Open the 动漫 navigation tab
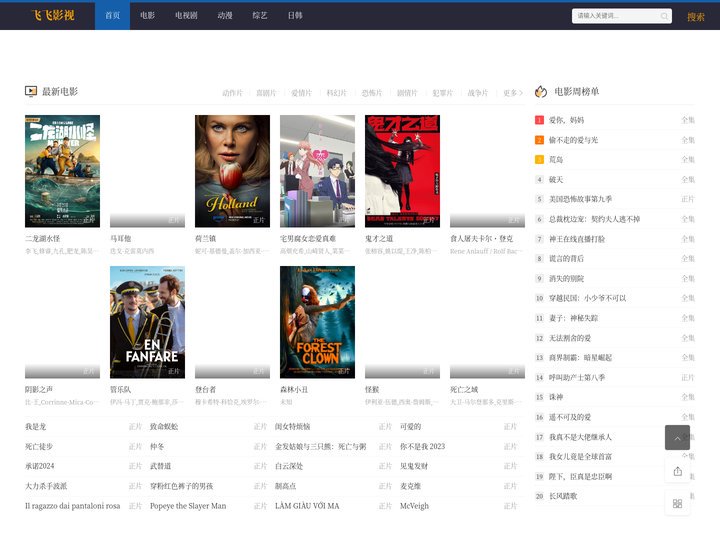 click(x=225, y=16)
